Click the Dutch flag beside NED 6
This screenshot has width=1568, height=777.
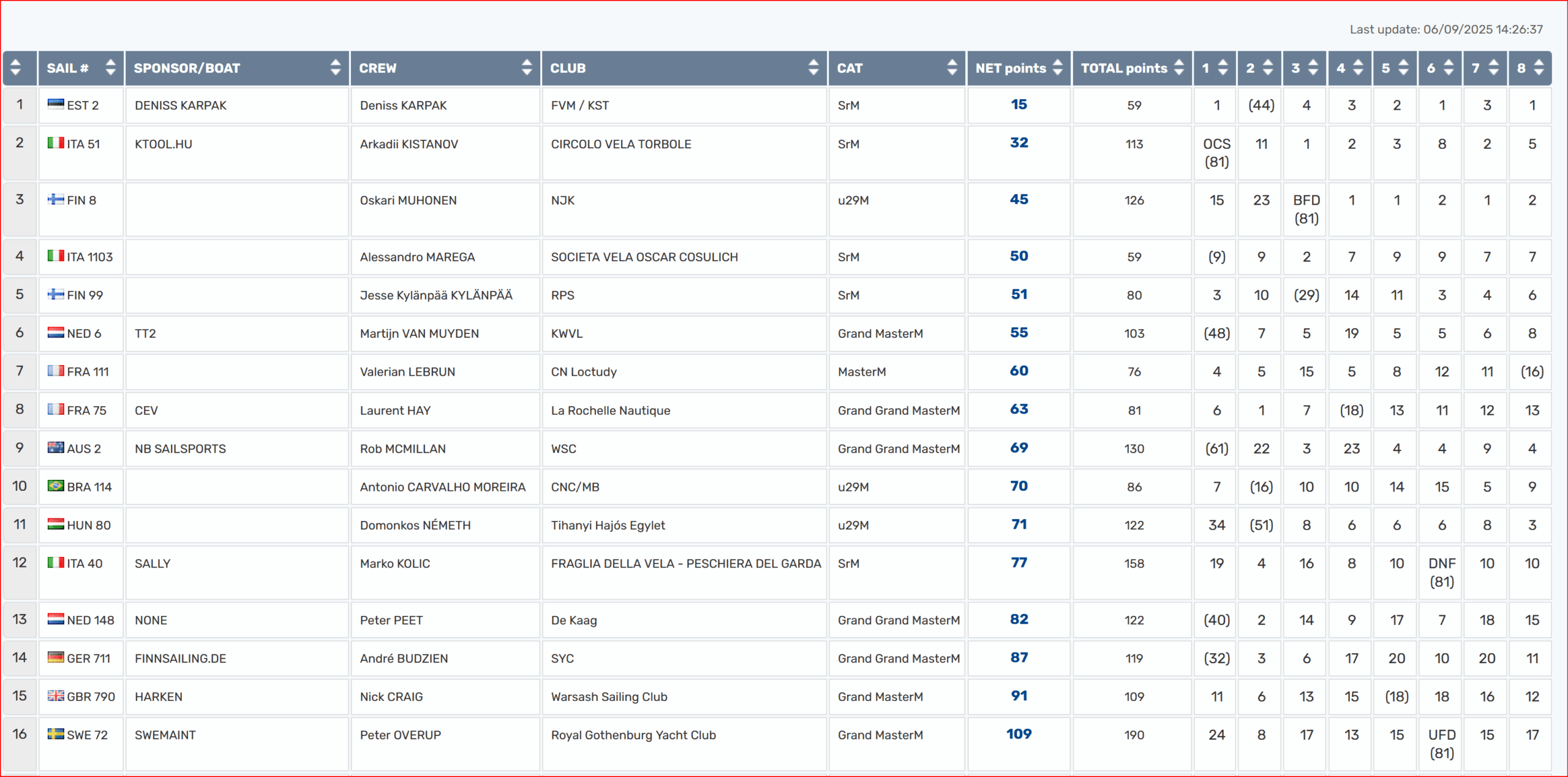point(56,332)
